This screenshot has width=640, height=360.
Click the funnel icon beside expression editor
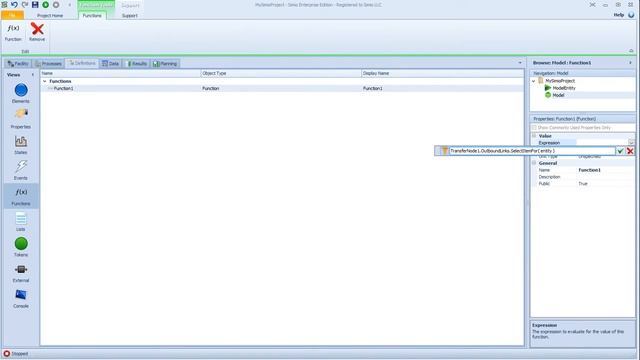point(444,151)
